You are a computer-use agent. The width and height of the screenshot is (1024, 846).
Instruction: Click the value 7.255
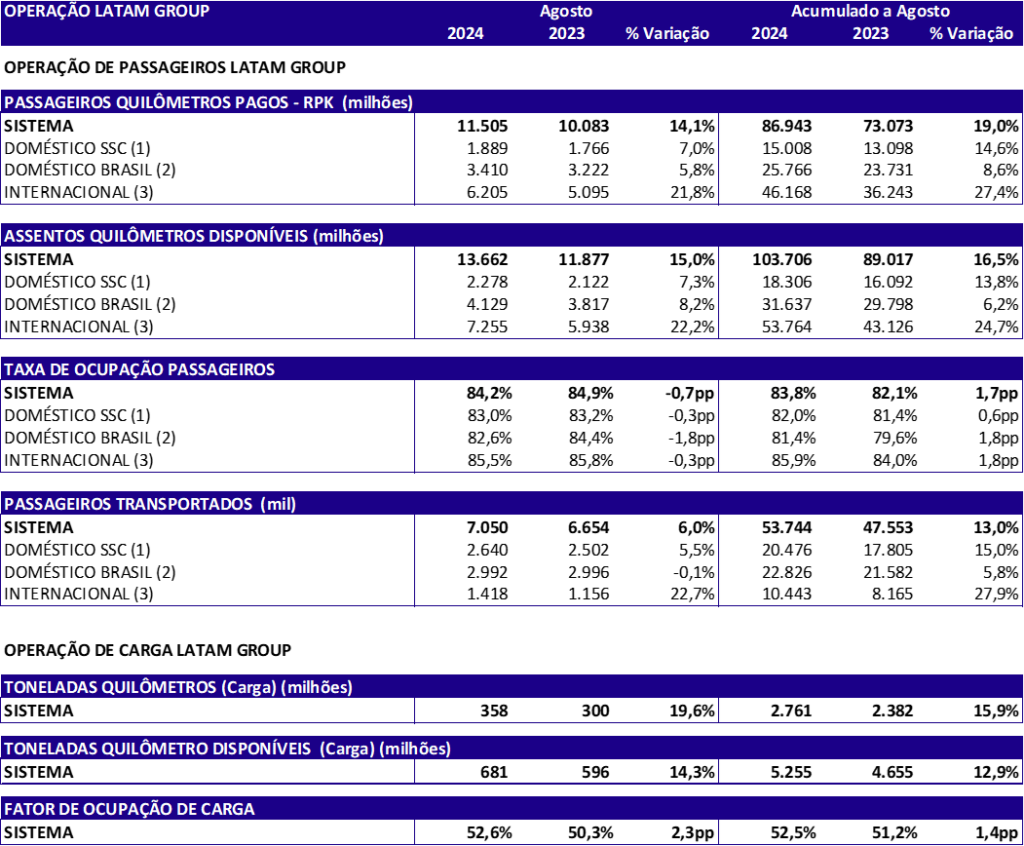coord(487,326)
